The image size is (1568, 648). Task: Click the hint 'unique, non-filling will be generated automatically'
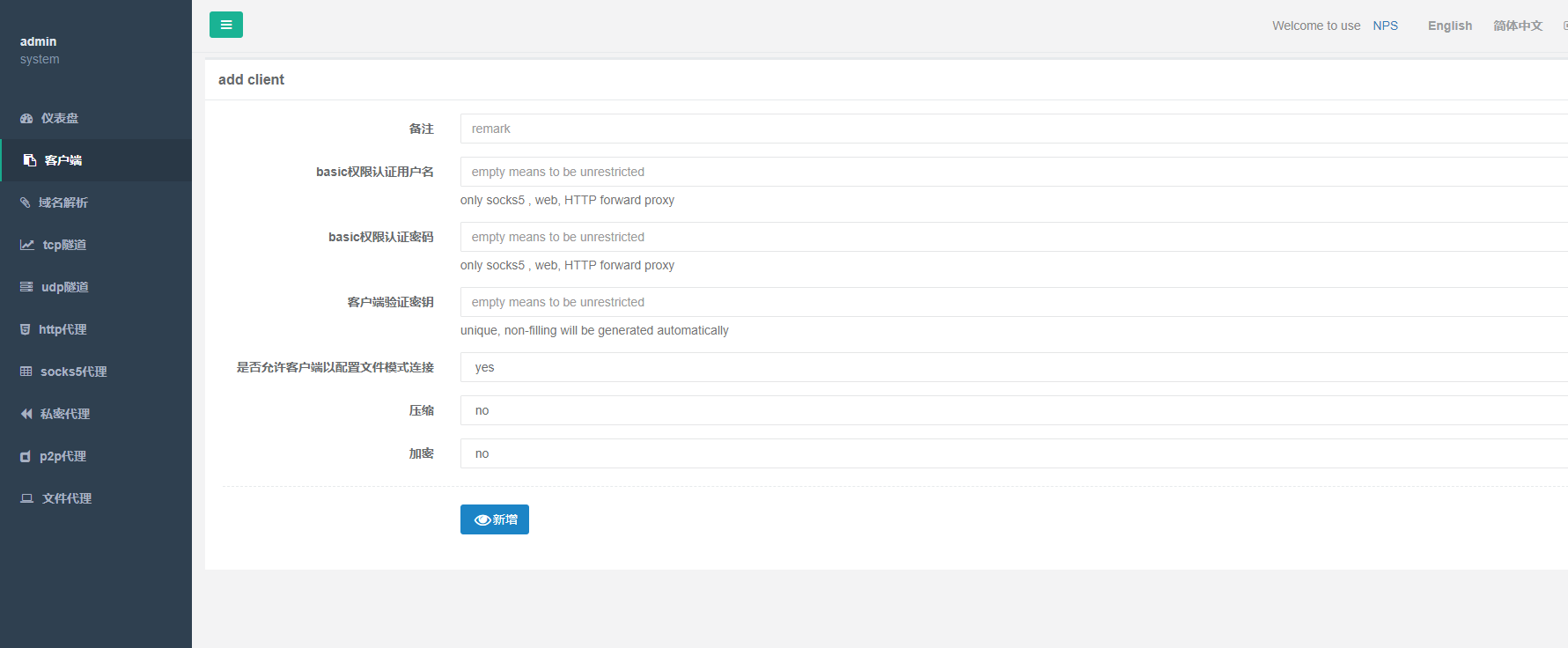coord(594,330)
